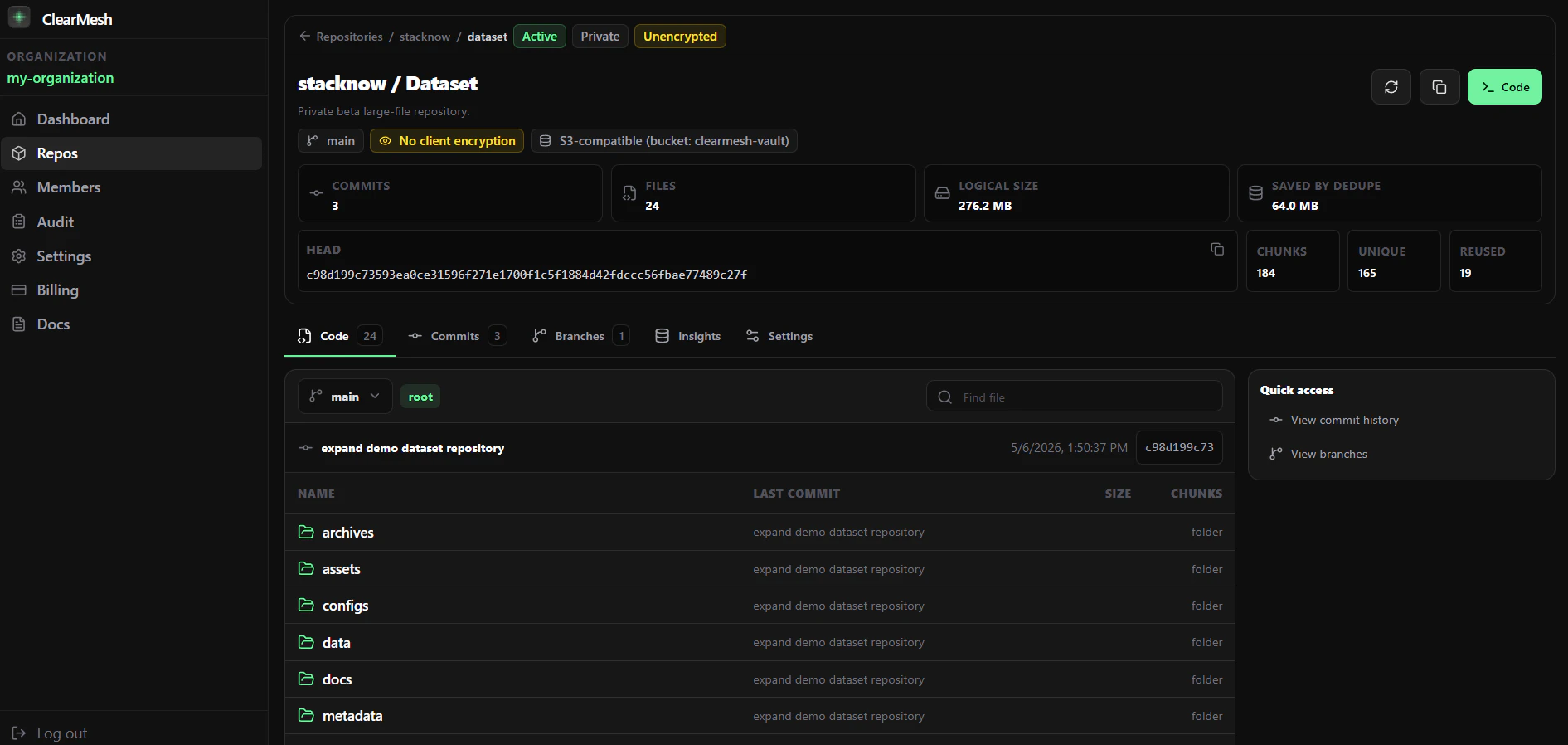Image resolution: width=1568 pixels, height=745 pixels.
Task: Switch to the Branches tab
Action: (580, 336)
